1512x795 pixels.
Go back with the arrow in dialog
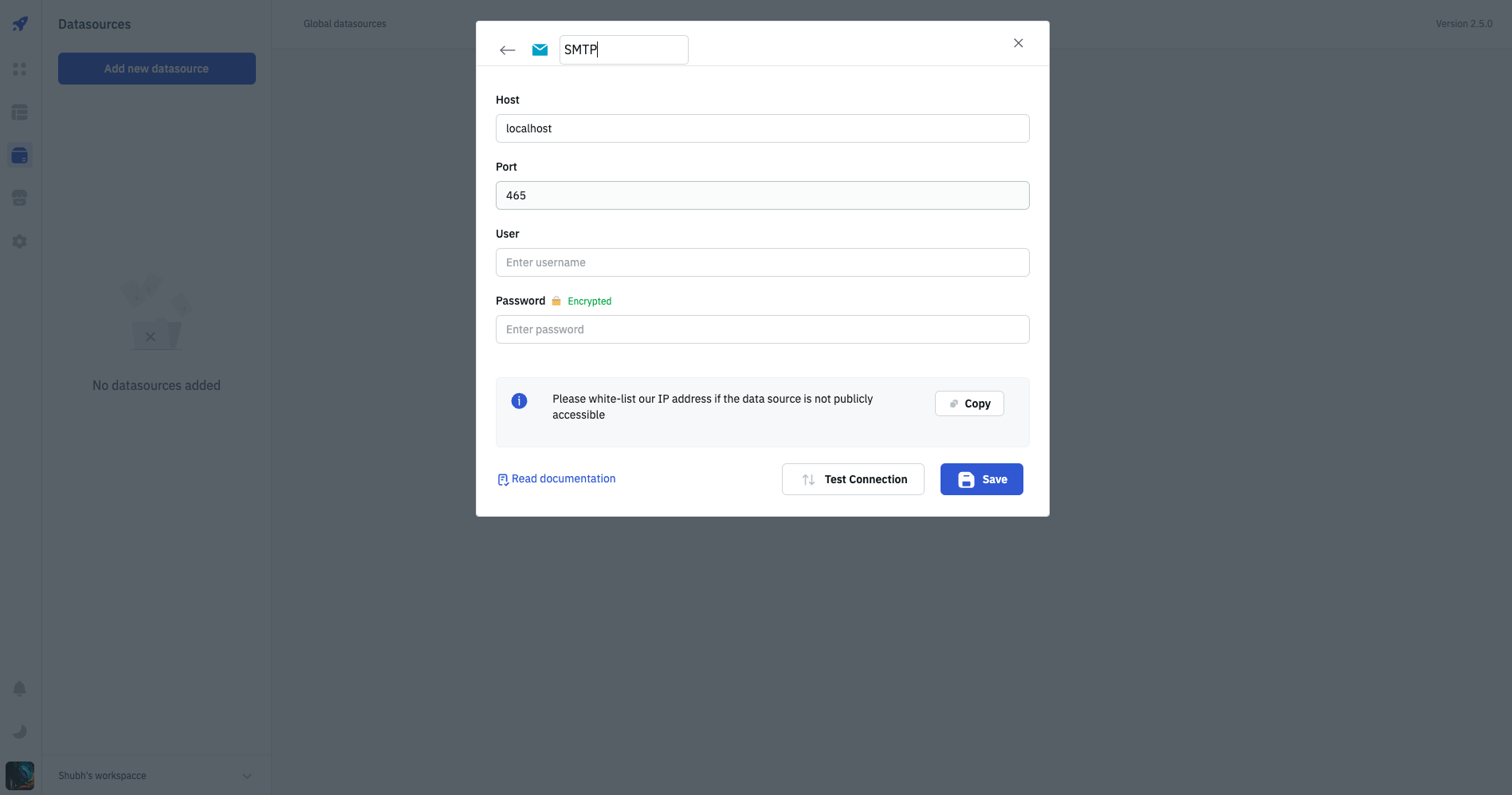point(507,50)
